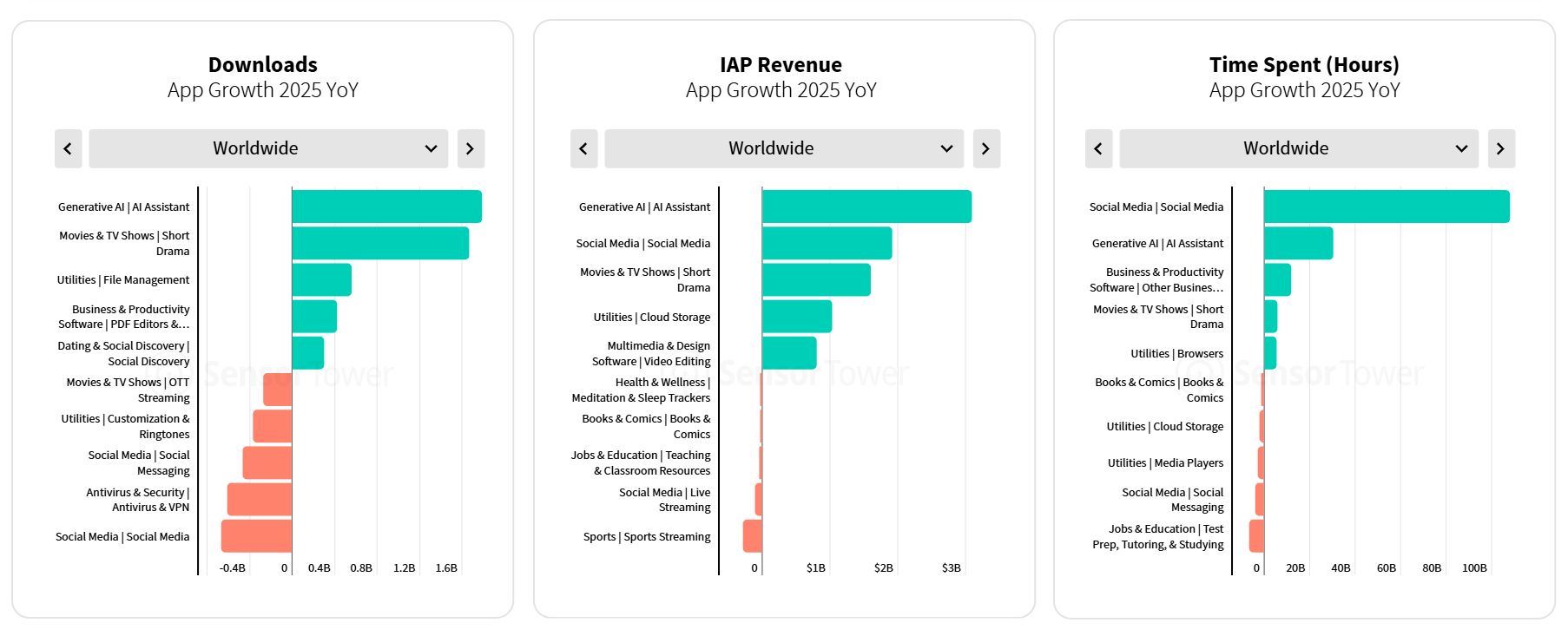
Task: Click Short Drama bar in Downloads chart
Action: [380, 243]
